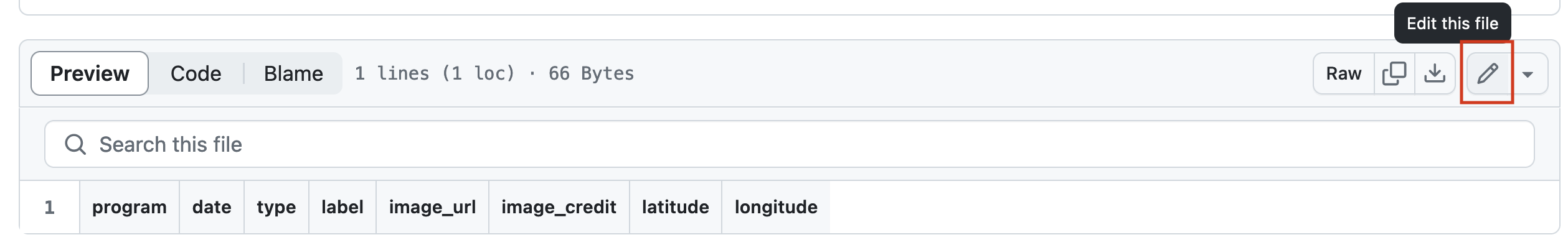Select the type column header

pos(276,207)
